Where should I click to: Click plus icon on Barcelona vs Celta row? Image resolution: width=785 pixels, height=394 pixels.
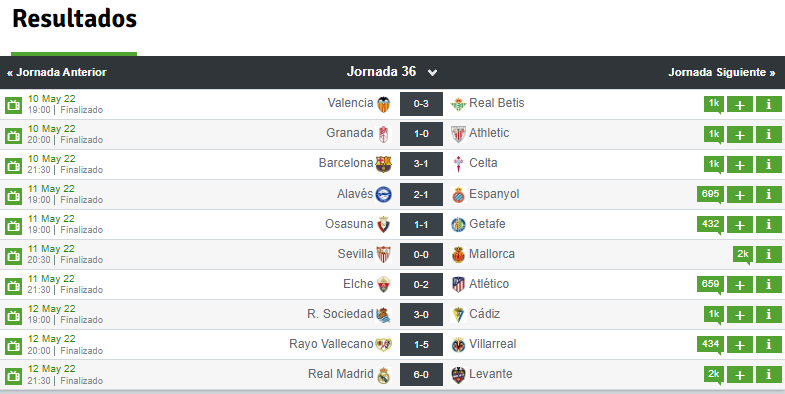pyautogui.click(x=739, y=164)
